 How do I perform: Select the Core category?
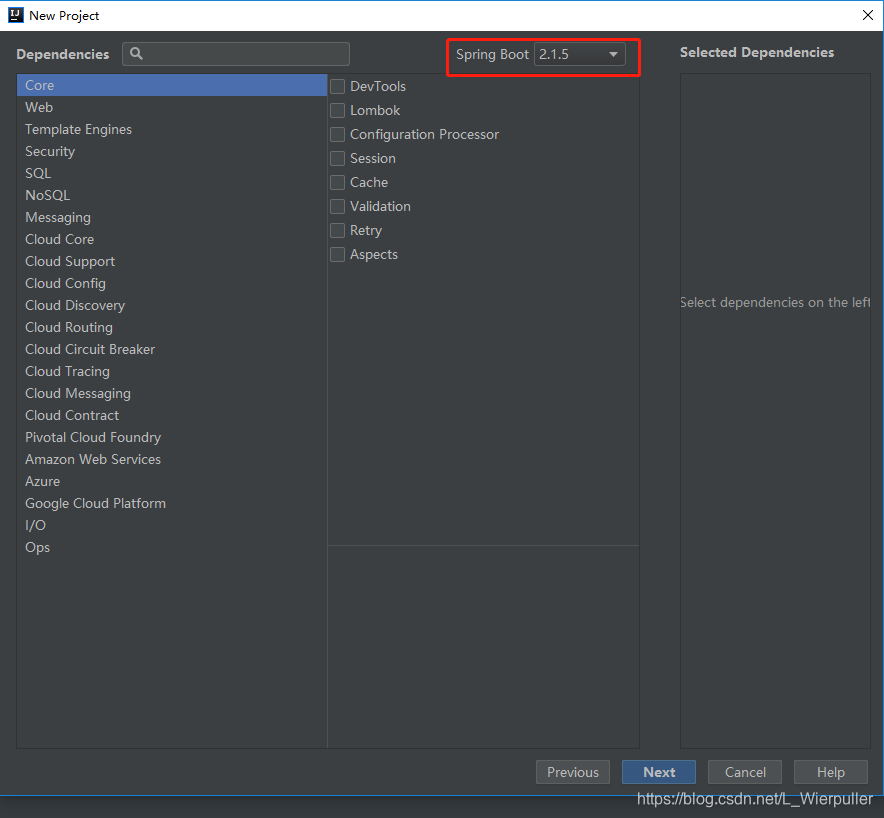[x=172, y=85]
